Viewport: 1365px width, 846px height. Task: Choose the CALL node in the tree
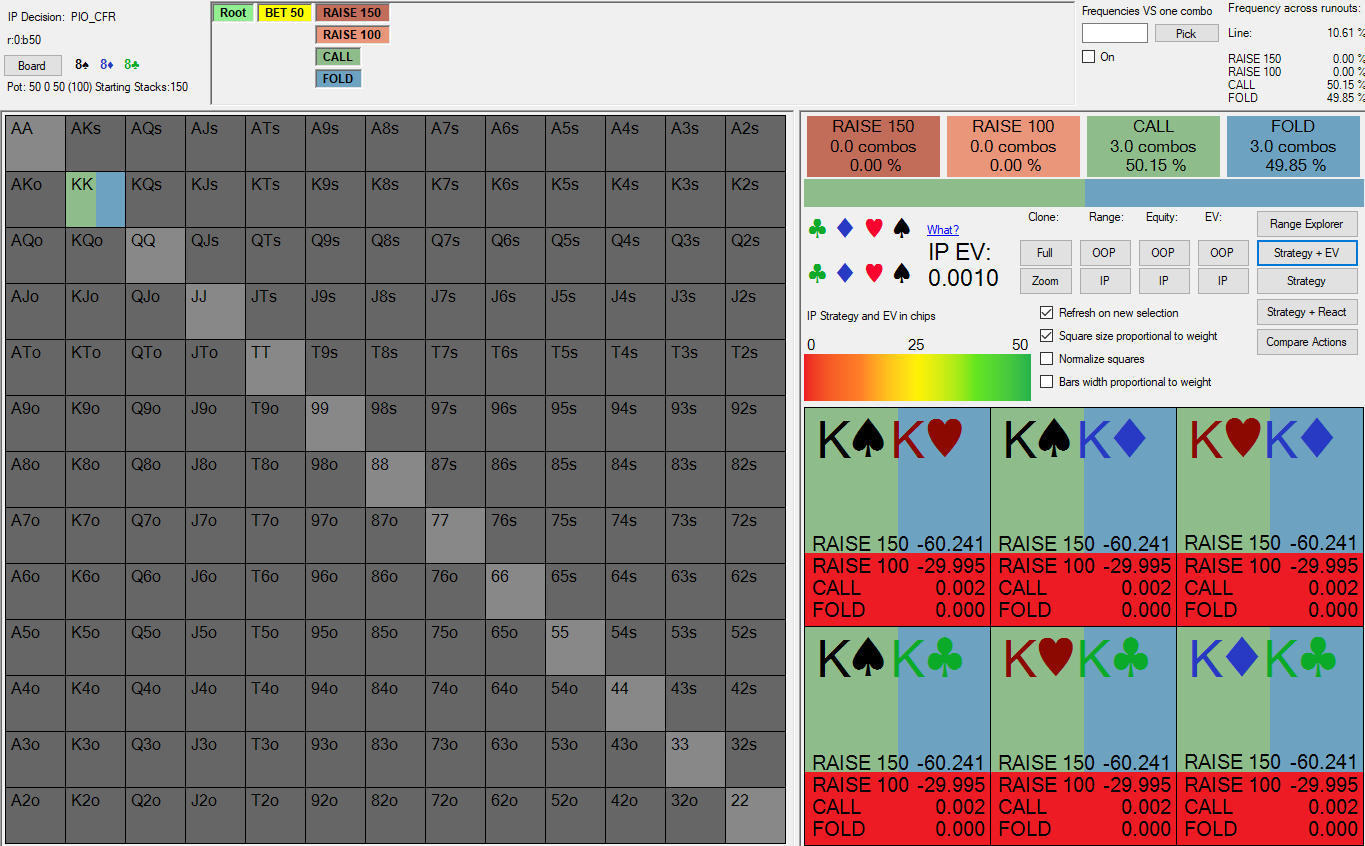coord(338,57)
